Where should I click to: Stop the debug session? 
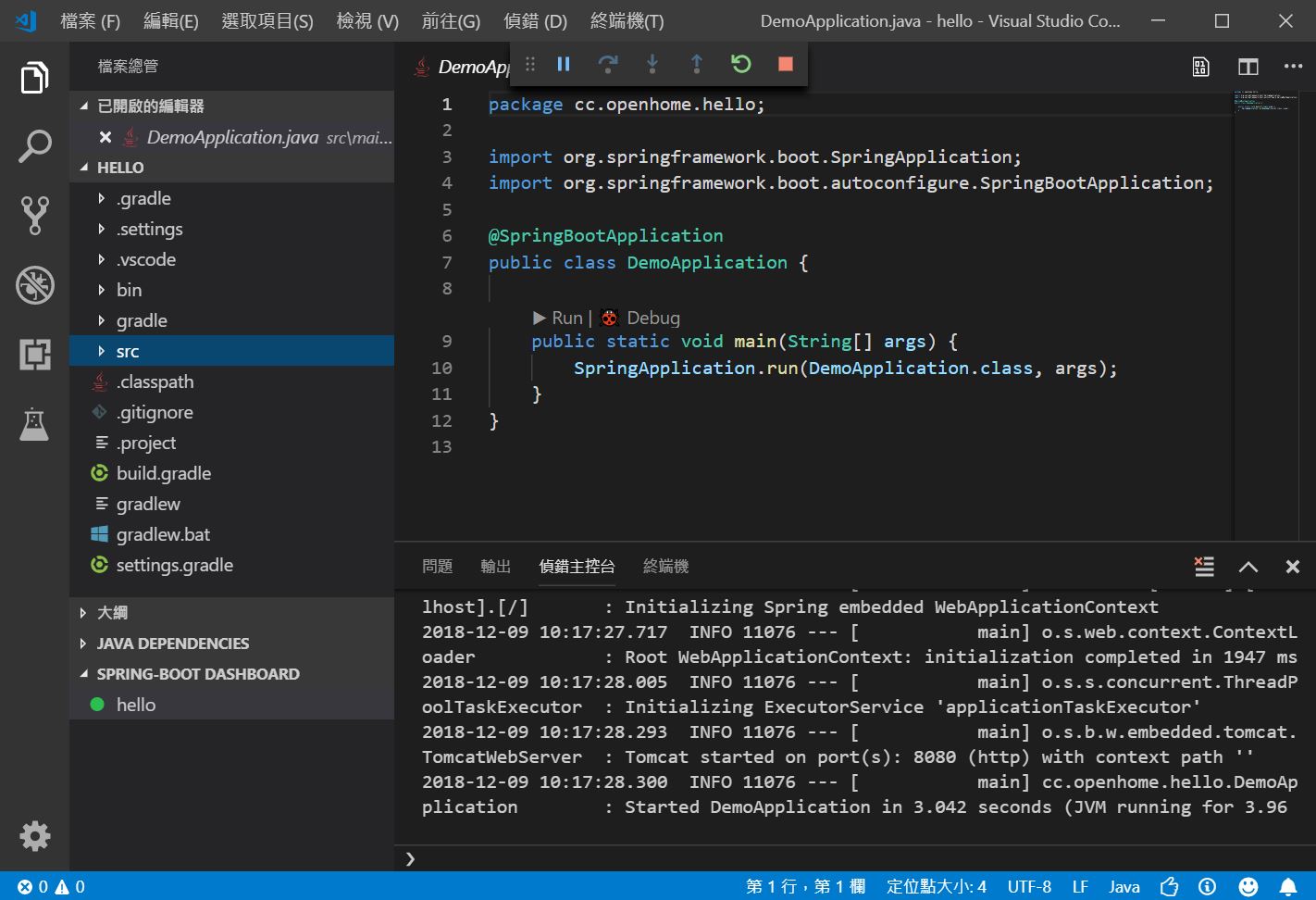point(786,64)
